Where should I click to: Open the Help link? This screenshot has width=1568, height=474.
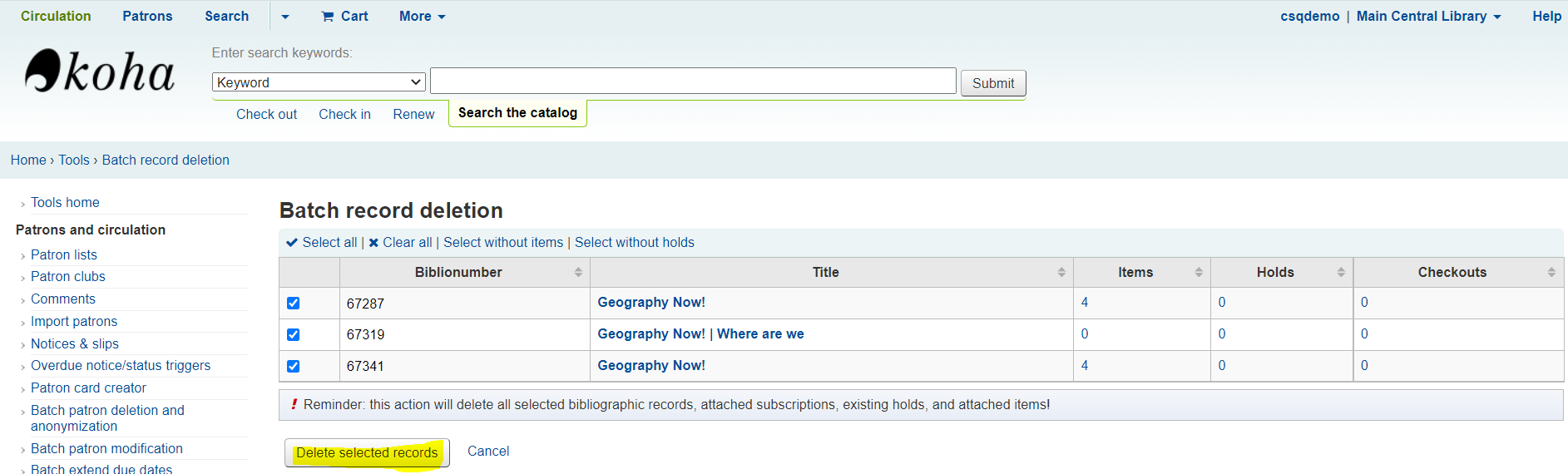tap(1546, 16)
